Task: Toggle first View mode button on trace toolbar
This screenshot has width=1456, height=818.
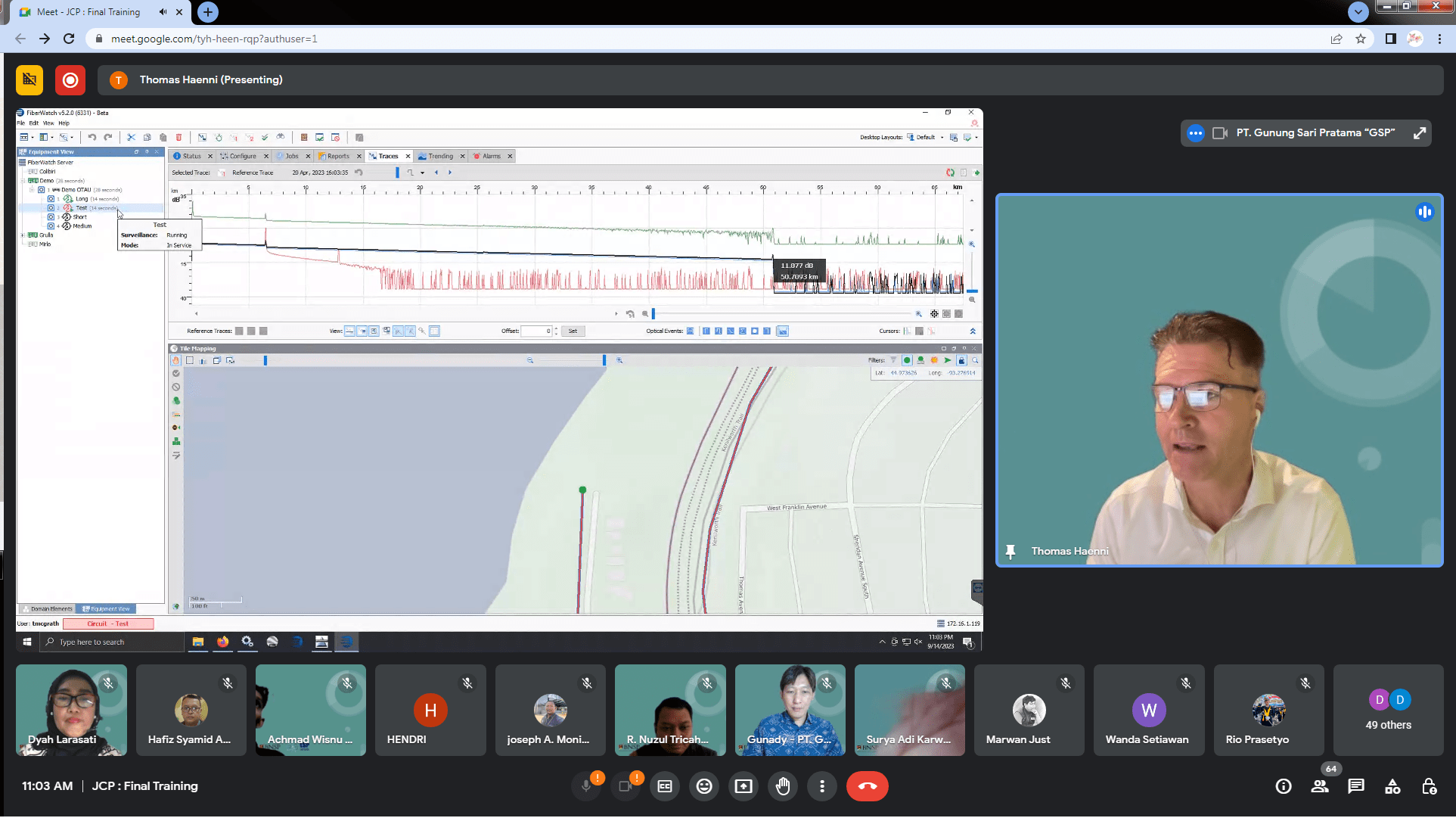Action: (x=349, y=331)
